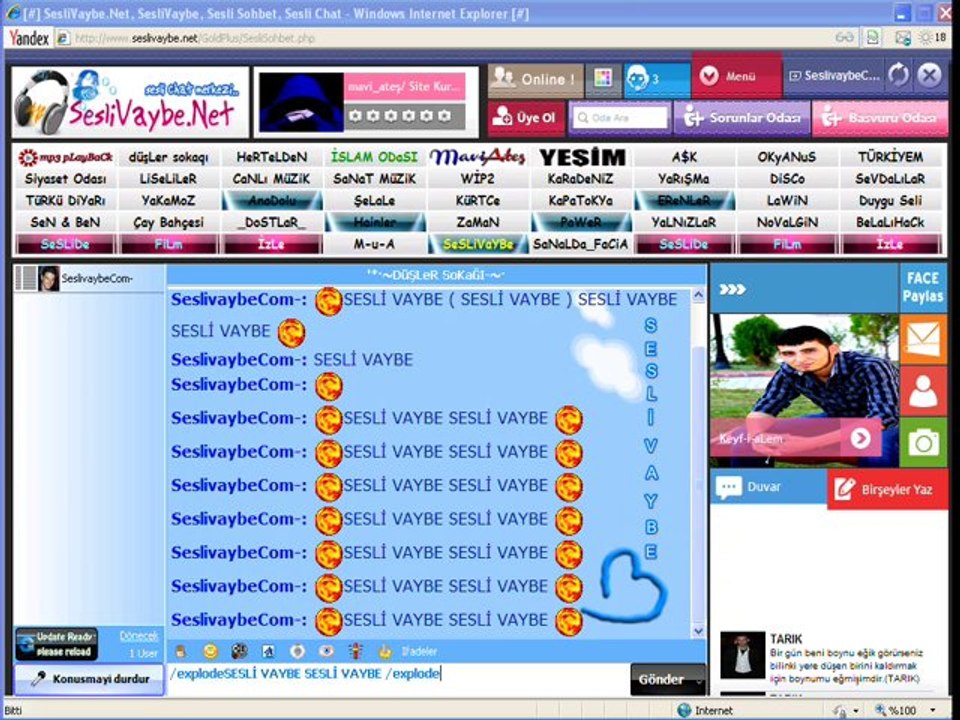Select the KaPaToKYa room
Screen dimensions: 960x720
(582, 201)
